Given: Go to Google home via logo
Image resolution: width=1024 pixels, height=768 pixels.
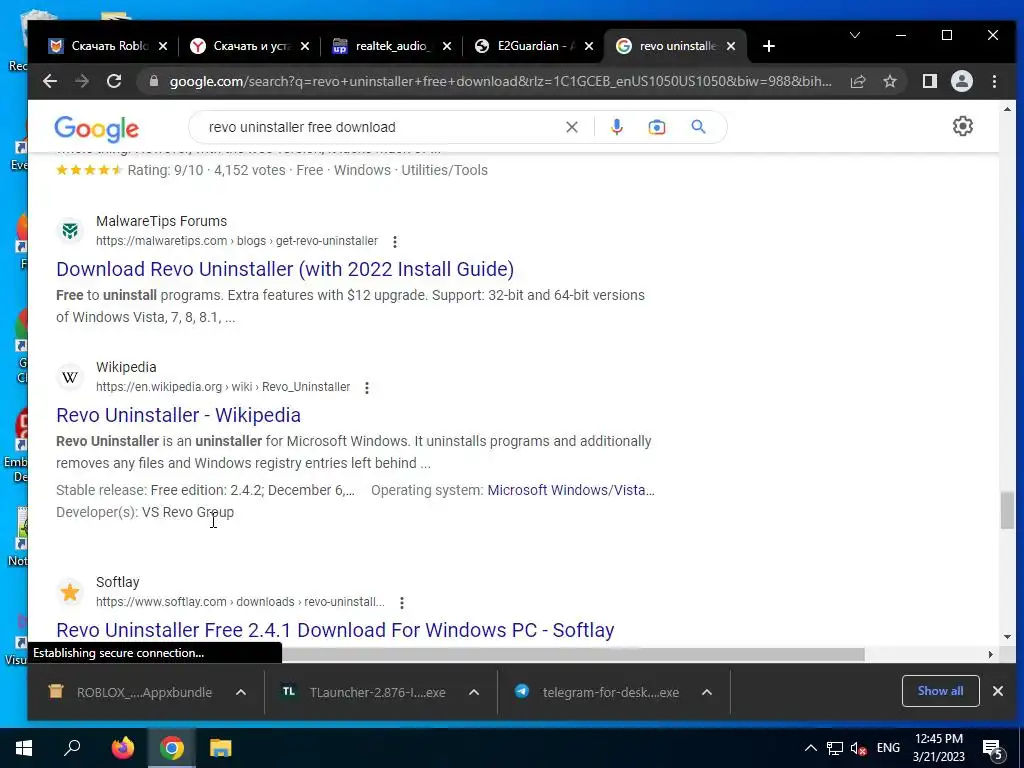Looking at the screenshot, I should click(97, 129).
